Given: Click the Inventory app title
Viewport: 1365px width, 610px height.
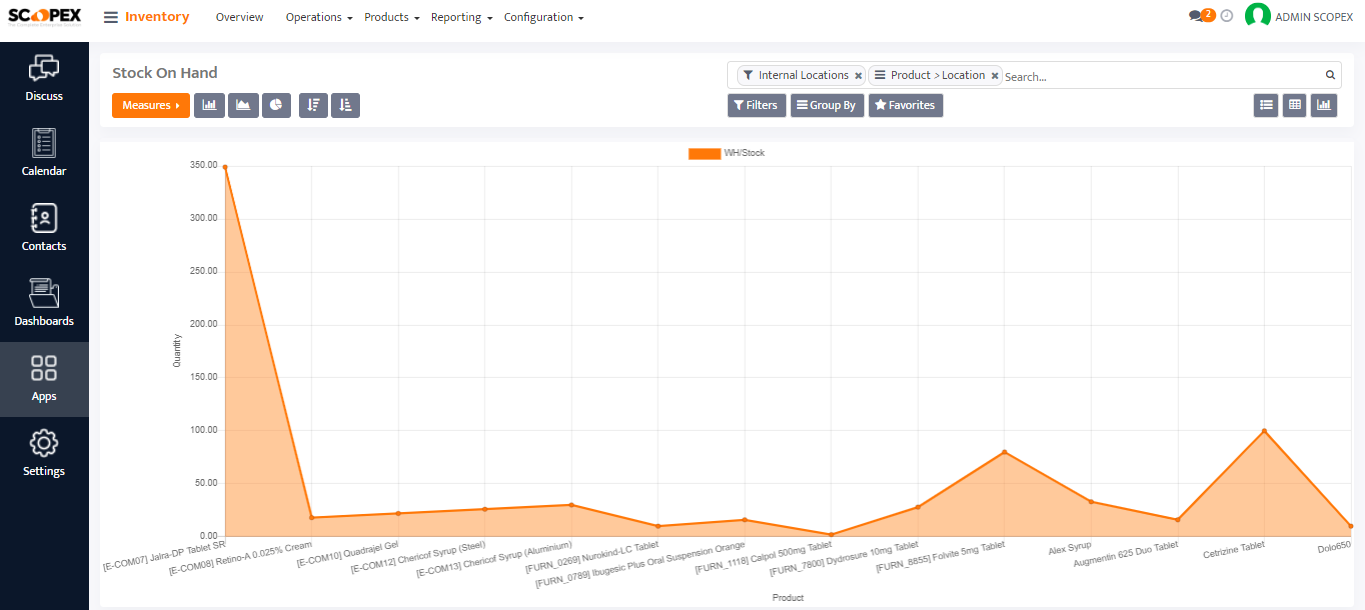Looking at the screenshot, I should tap(157, 17).
